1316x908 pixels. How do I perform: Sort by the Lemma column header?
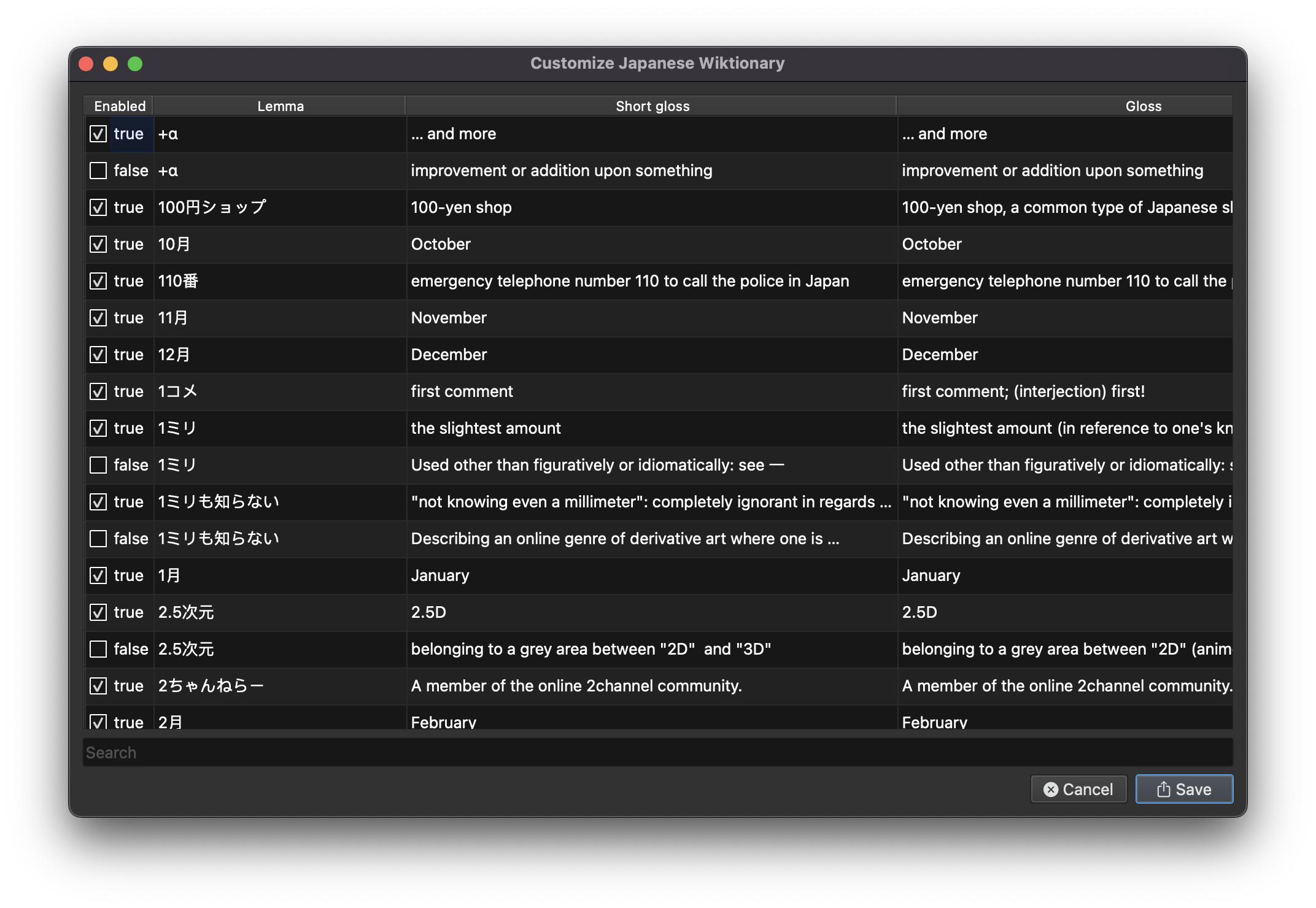click(280, 106)
